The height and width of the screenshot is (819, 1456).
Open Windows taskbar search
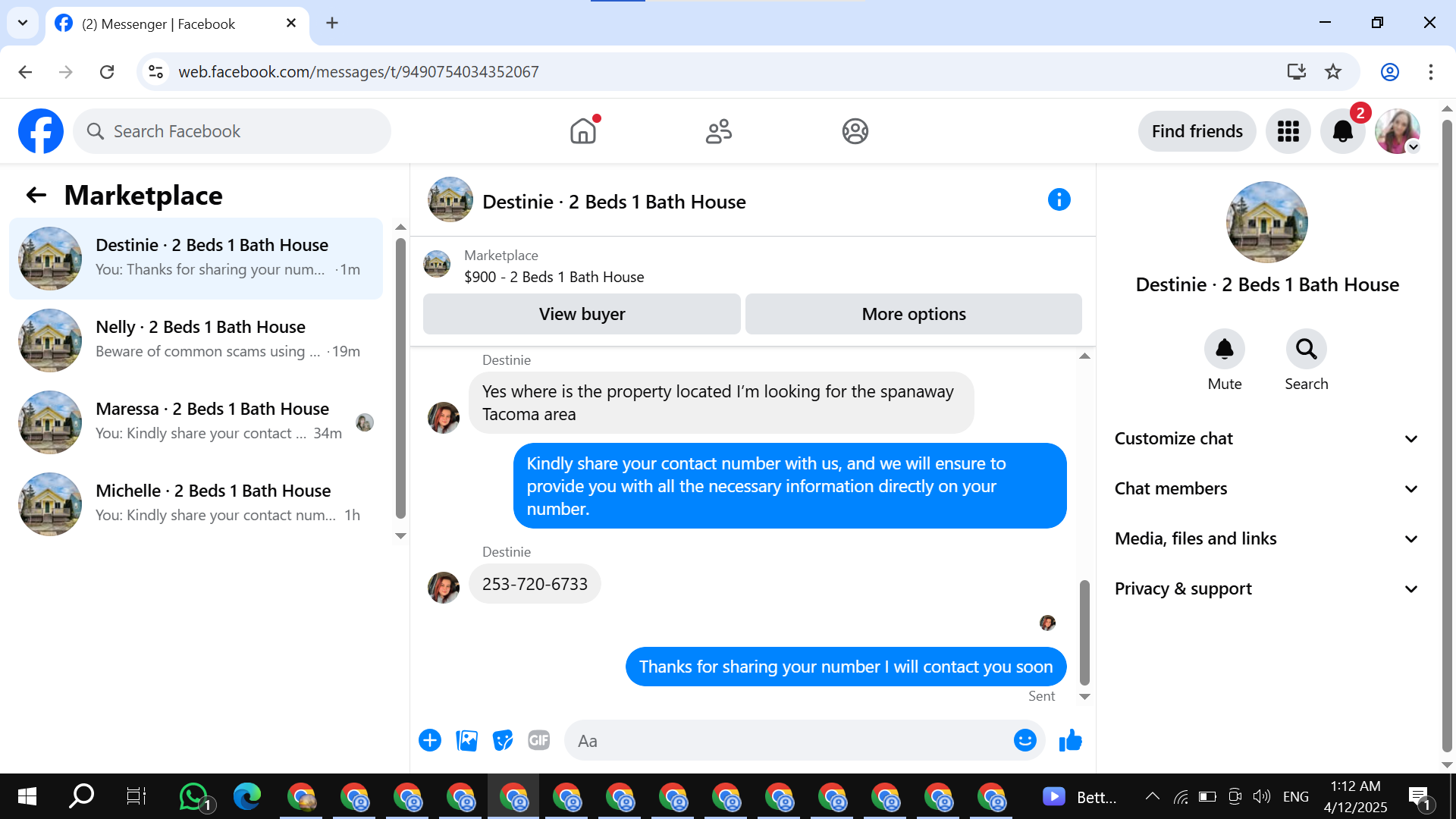81,796
